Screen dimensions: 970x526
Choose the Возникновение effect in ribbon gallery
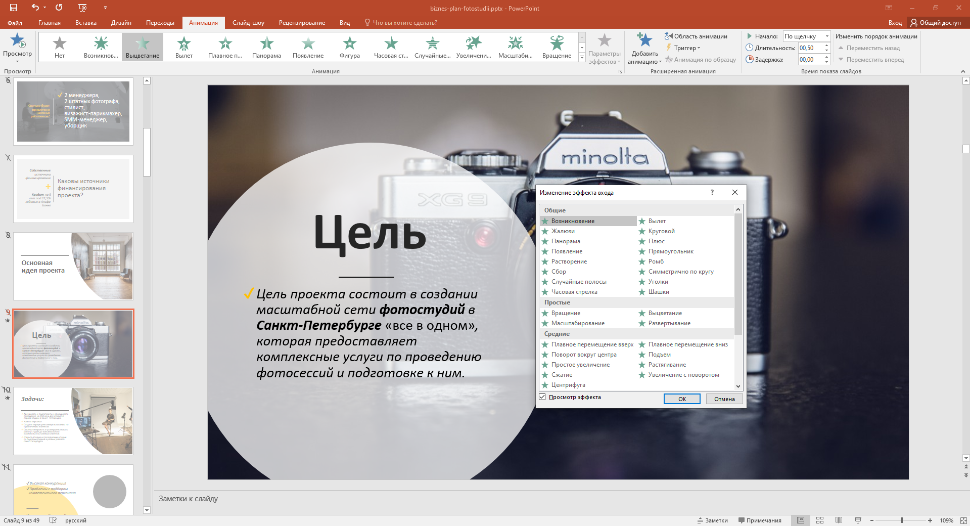click(x=101, y=47)
